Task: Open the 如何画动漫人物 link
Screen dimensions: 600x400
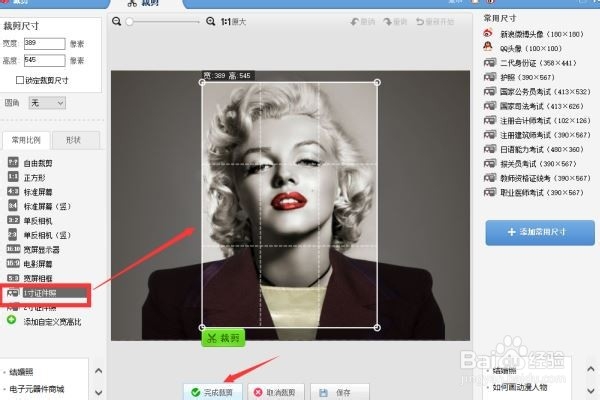Action: (520, 387)
